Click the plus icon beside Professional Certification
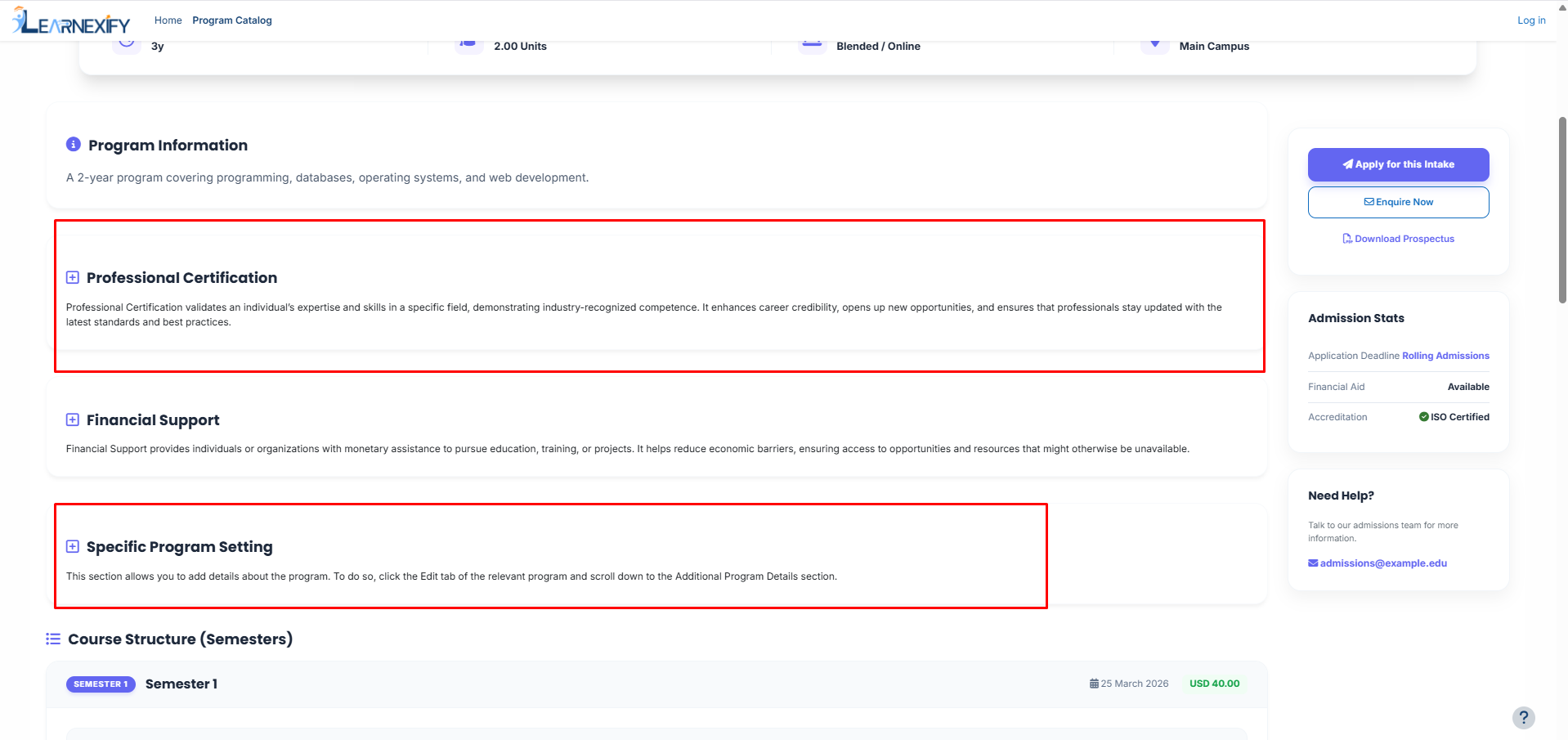Image resolution: width=1568 pixels, height=740 pixels. coord(73,278)
